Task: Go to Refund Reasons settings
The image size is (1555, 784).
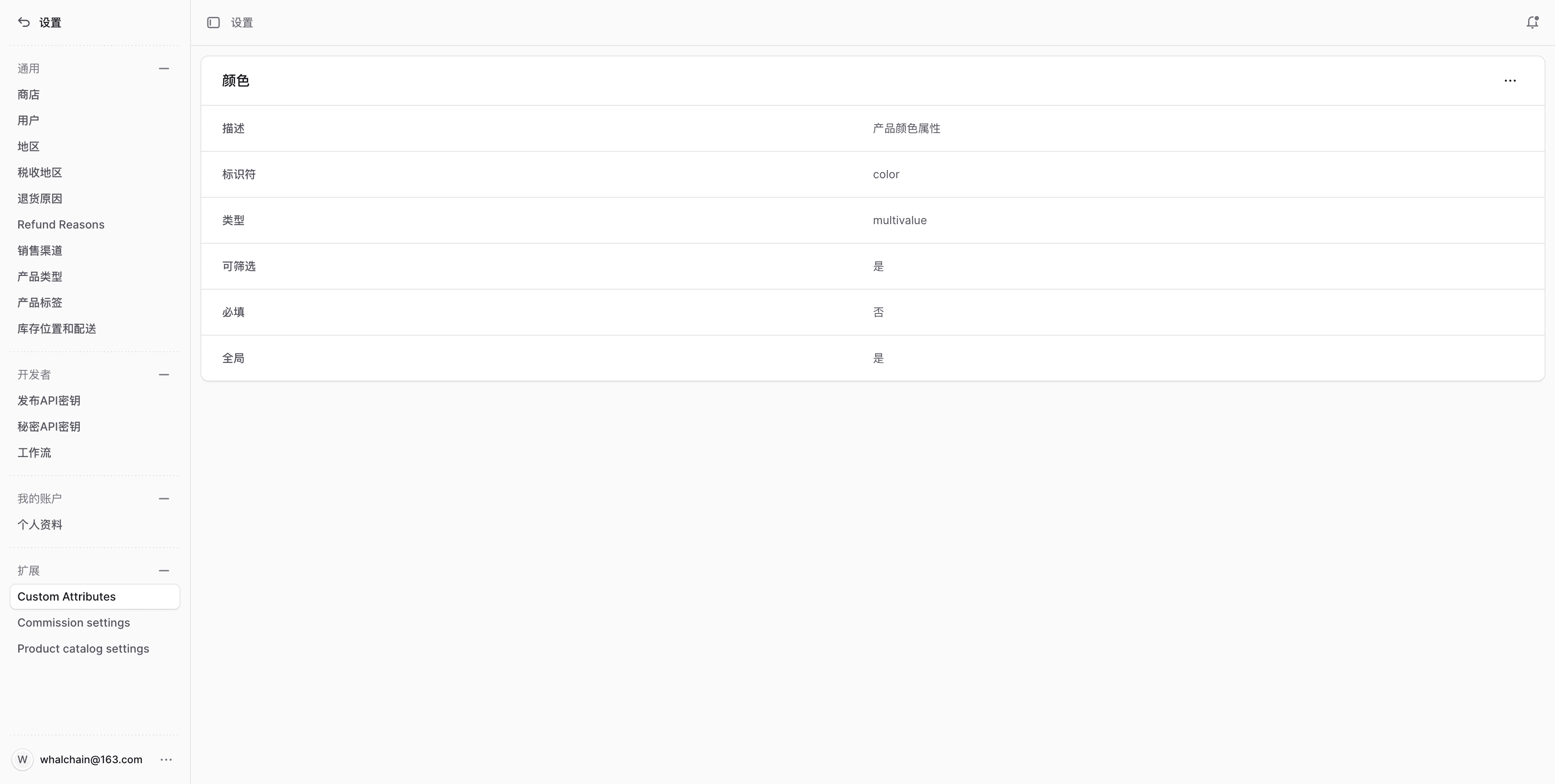Action: click(61, 224)
